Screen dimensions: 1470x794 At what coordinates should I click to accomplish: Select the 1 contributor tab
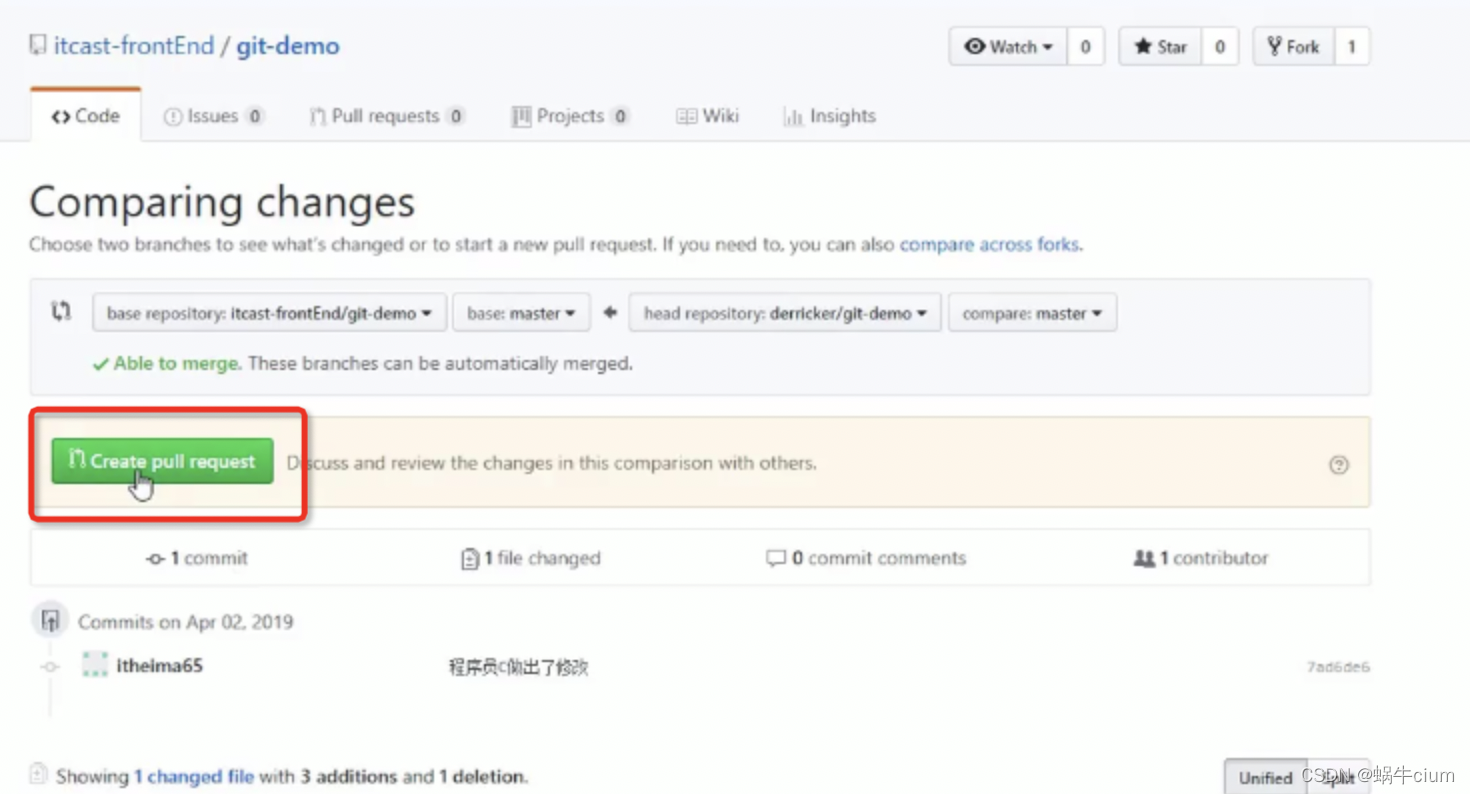click(x=1201, y=558)
